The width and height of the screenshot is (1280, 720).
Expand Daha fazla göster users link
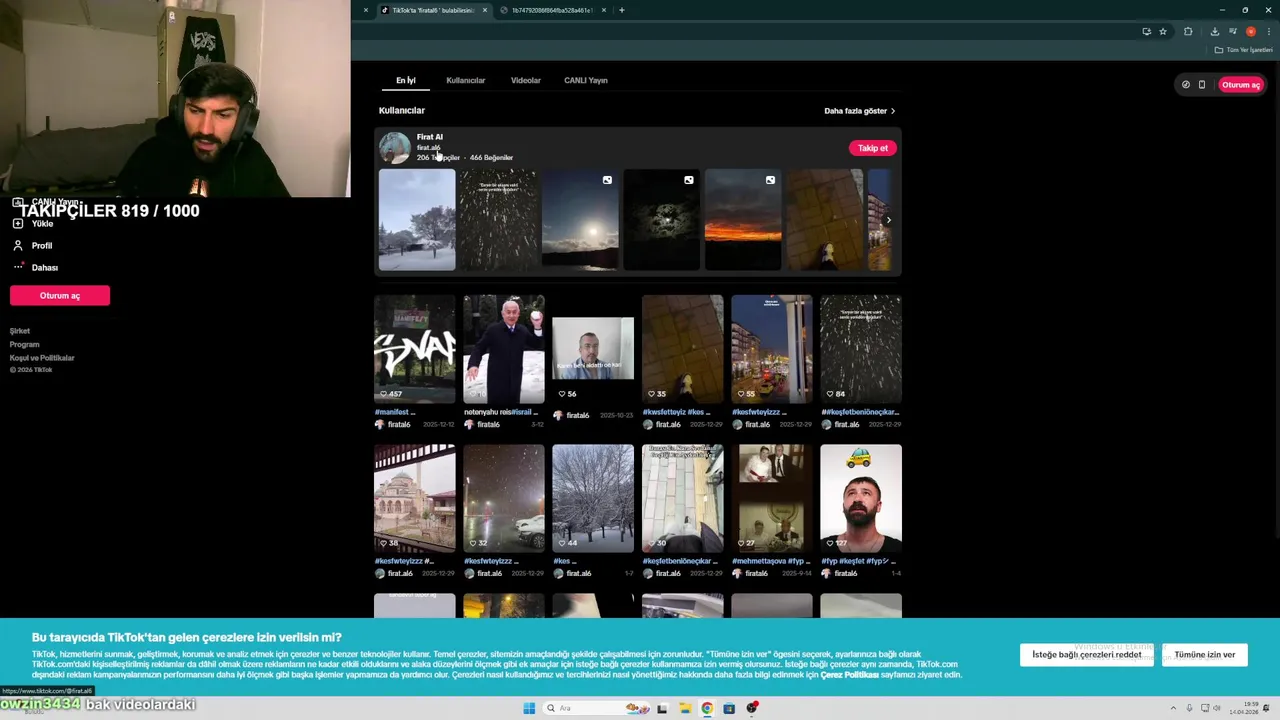pyautogui.click(x=859, y=111)
